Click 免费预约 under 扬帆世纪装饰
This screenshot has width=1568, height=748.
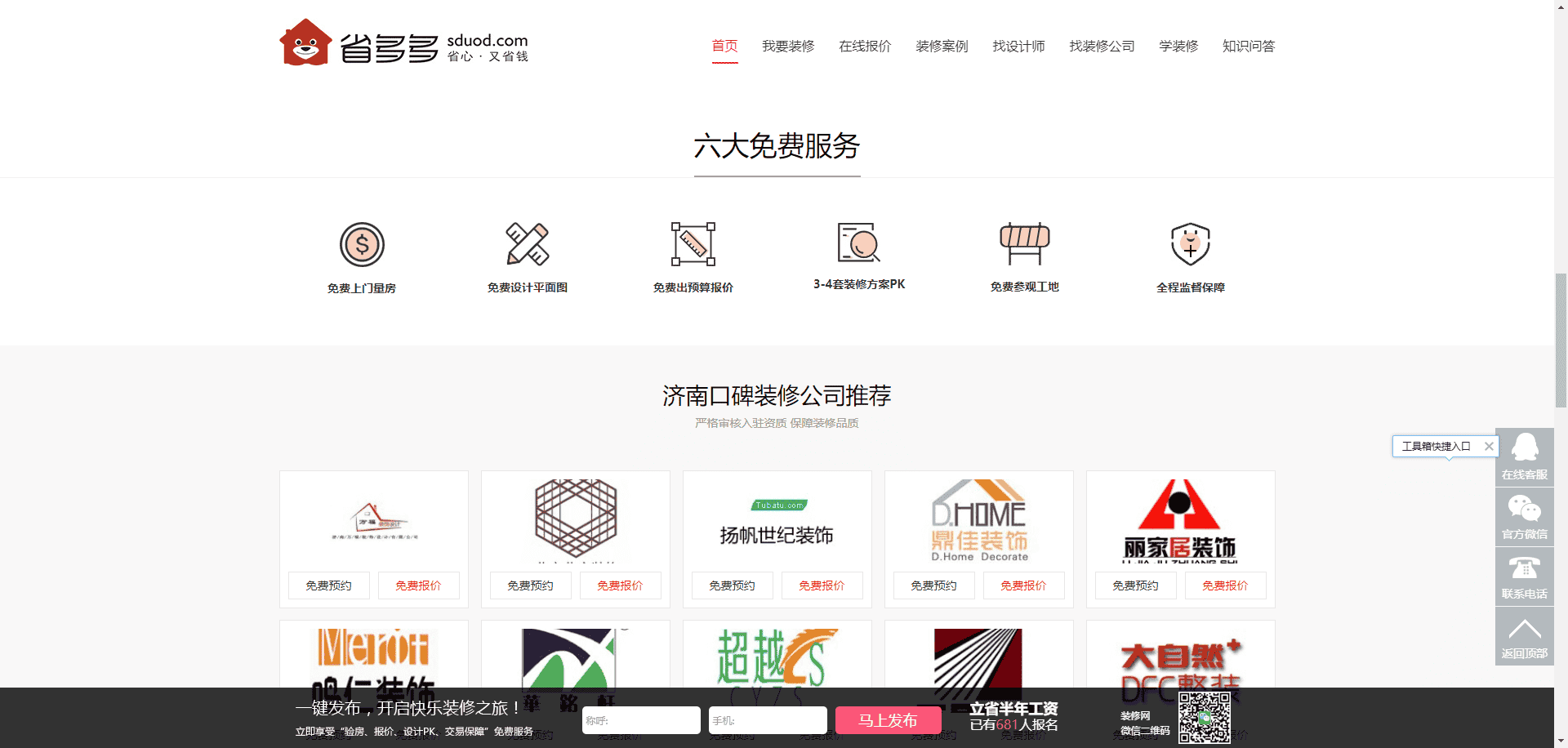point(733,585)
